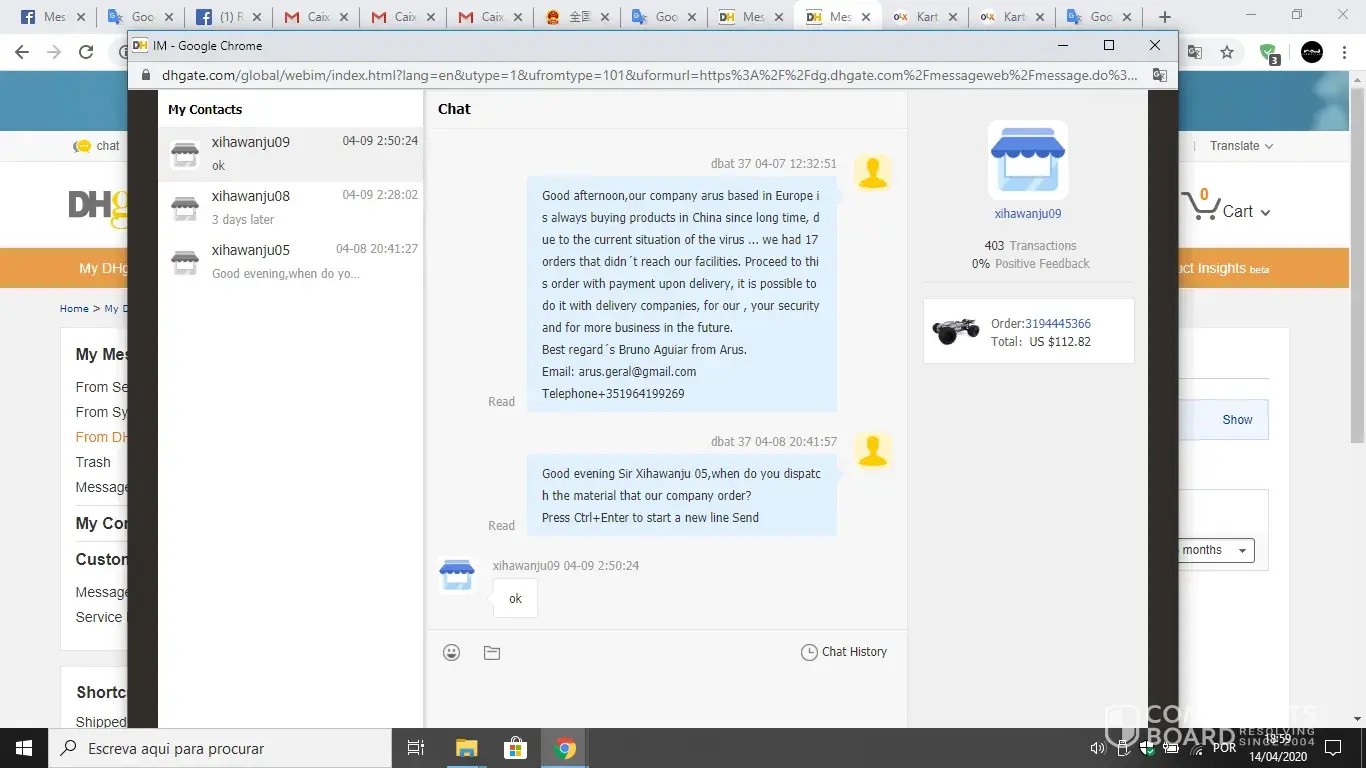Open order 3194445366 link
This screenshot has width=1366, height=768.
1057,324
